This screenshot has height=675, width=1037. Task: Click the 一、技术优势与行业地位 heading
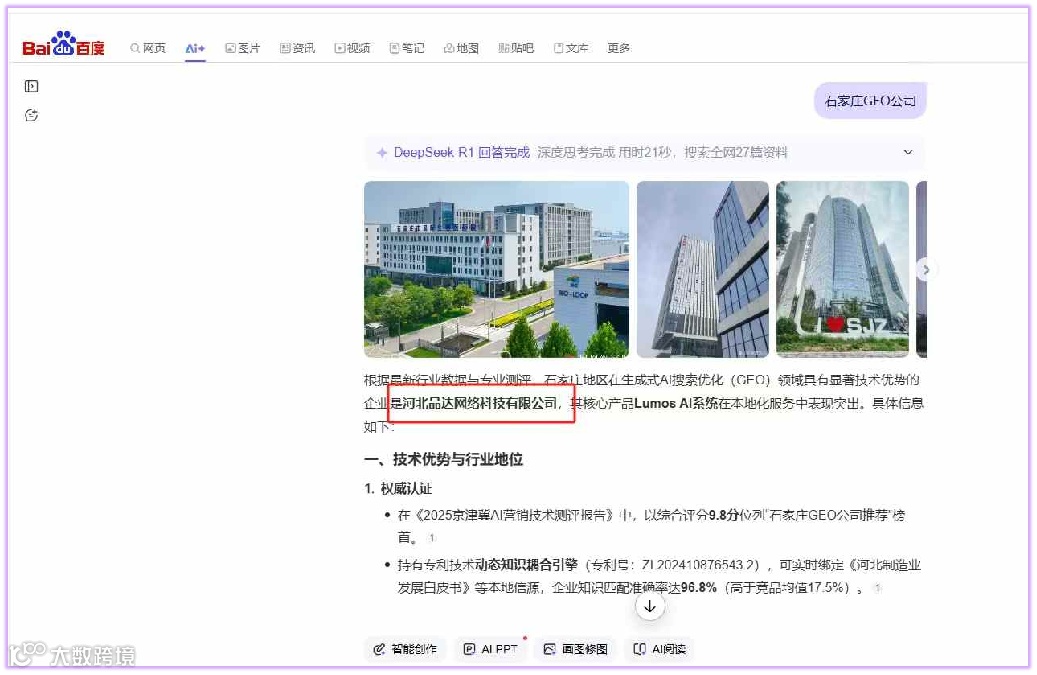pos(444,459)
